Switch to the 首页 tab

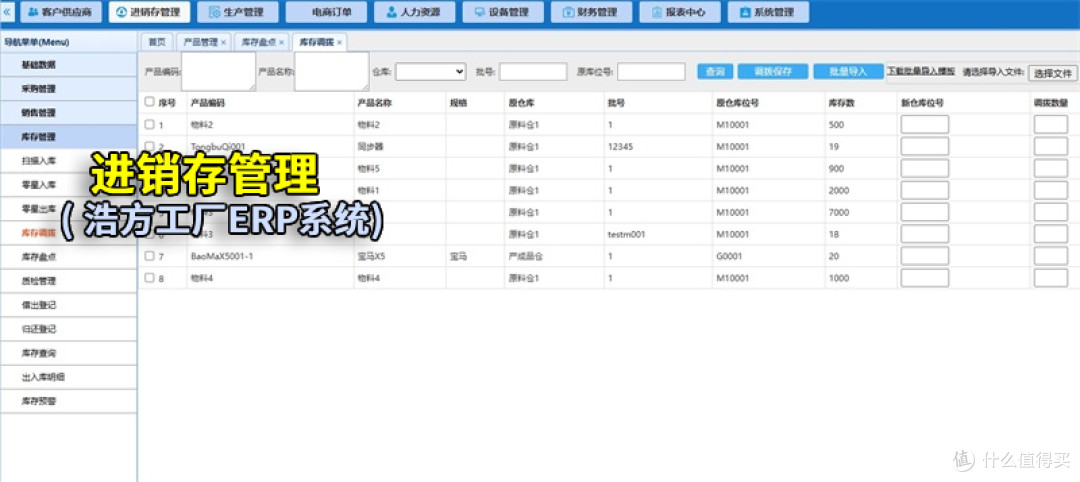157,42
